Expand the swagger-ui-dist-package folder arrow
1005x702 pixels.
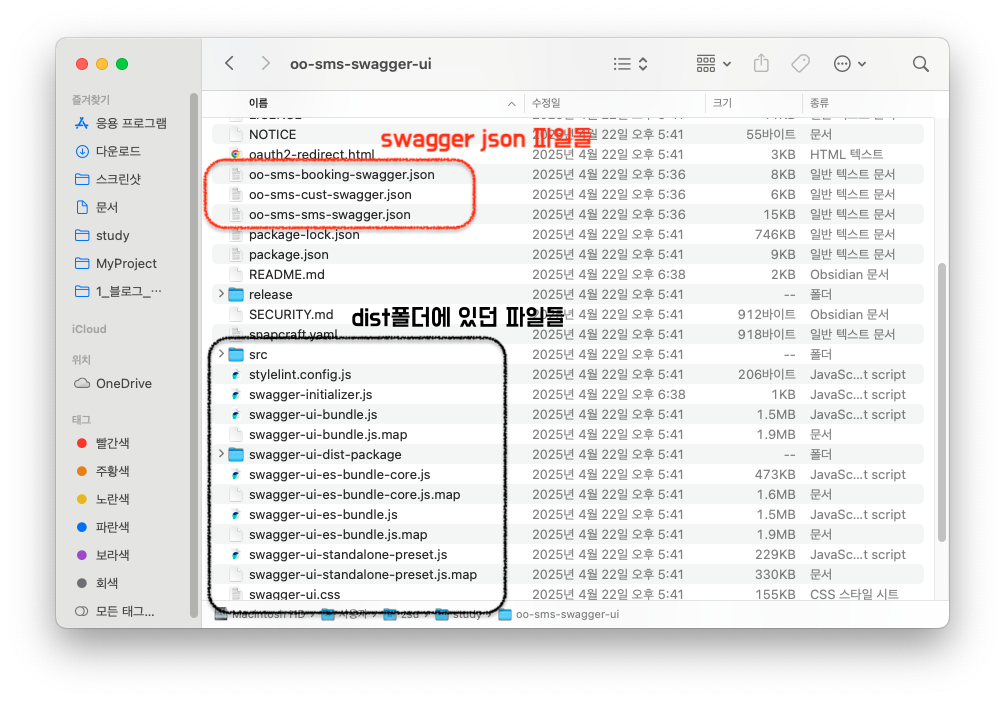(x=221, y=454)
